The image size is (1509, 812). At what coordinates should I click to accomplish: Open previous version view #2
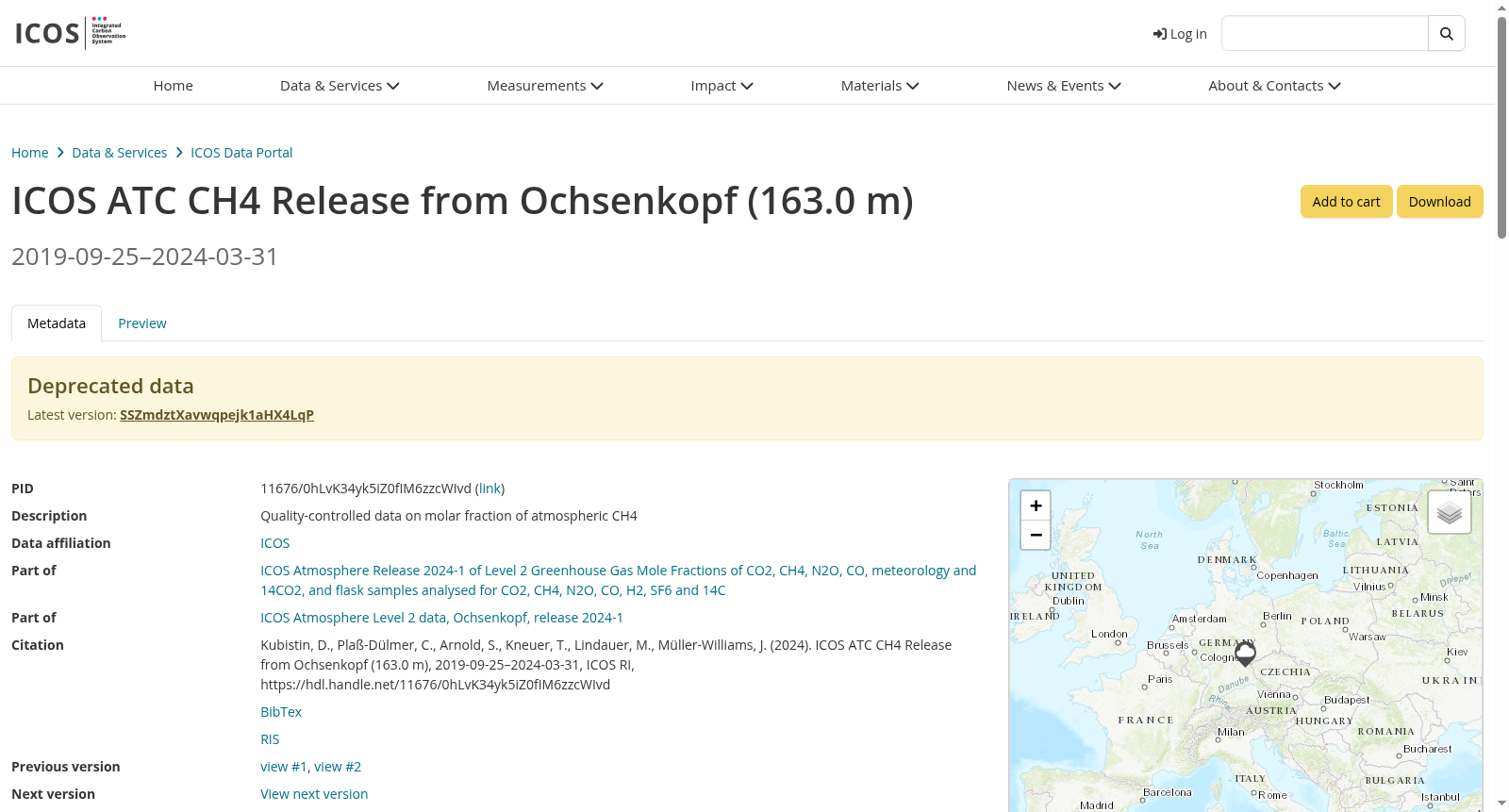point(338,767)
